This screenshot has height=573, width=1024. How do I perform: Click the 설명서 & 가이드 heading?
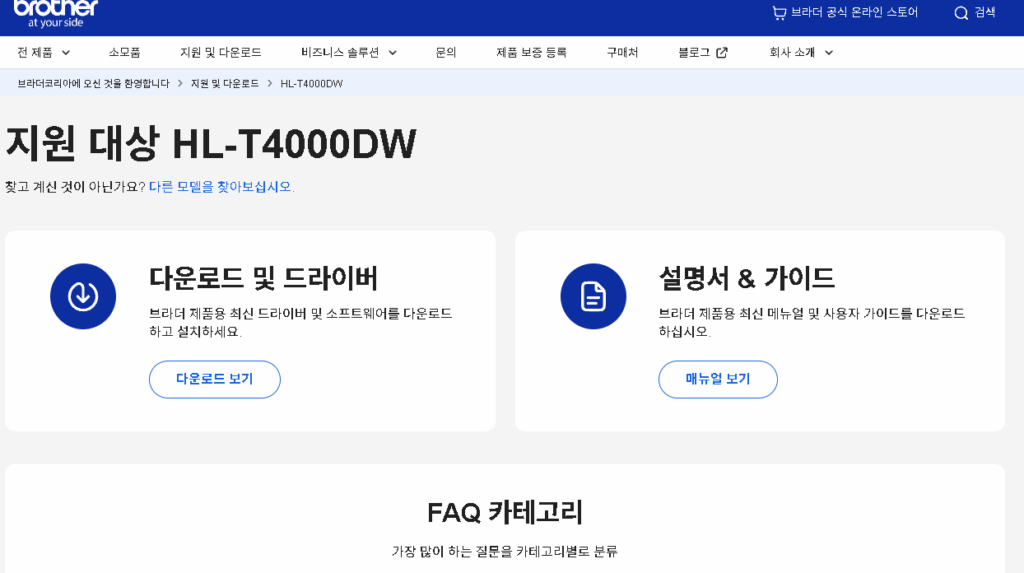coord(746,278)
